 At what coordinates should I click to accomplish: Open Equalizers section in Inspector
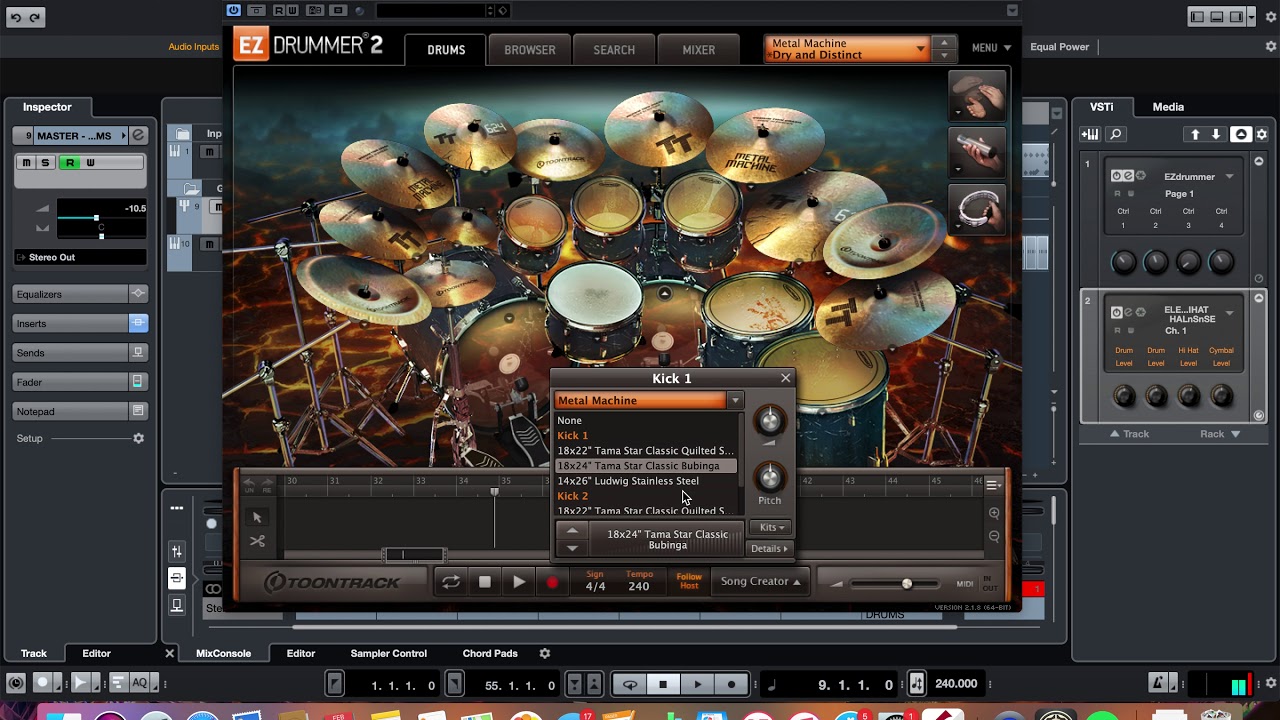(x=72, y=294)
